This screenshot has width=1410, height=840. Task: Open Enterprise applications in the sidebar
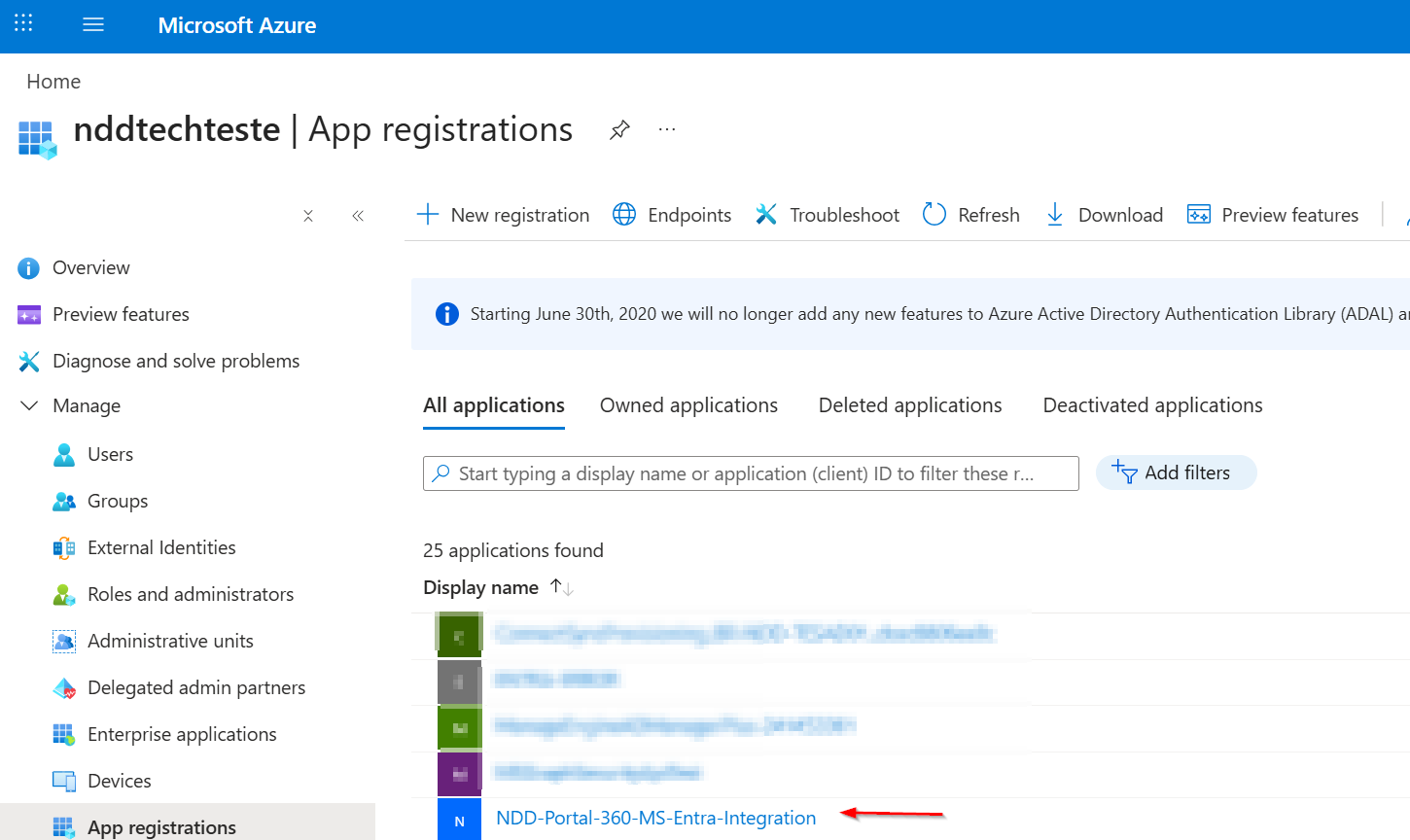[183, 734]
